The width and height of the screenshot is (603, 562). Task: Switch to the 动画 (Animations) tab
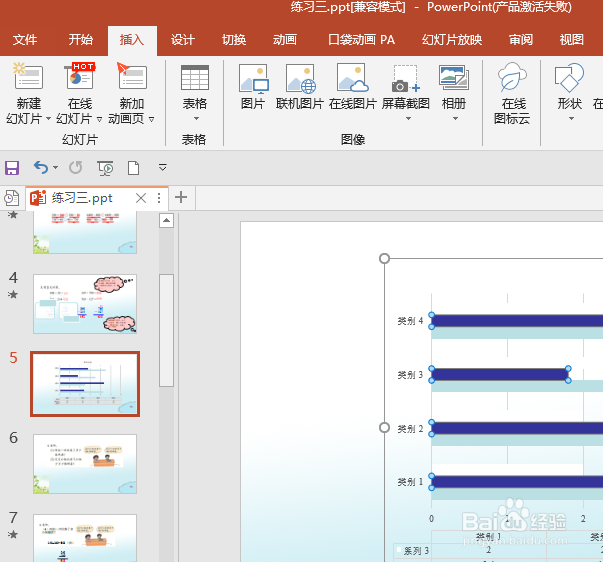285,40
